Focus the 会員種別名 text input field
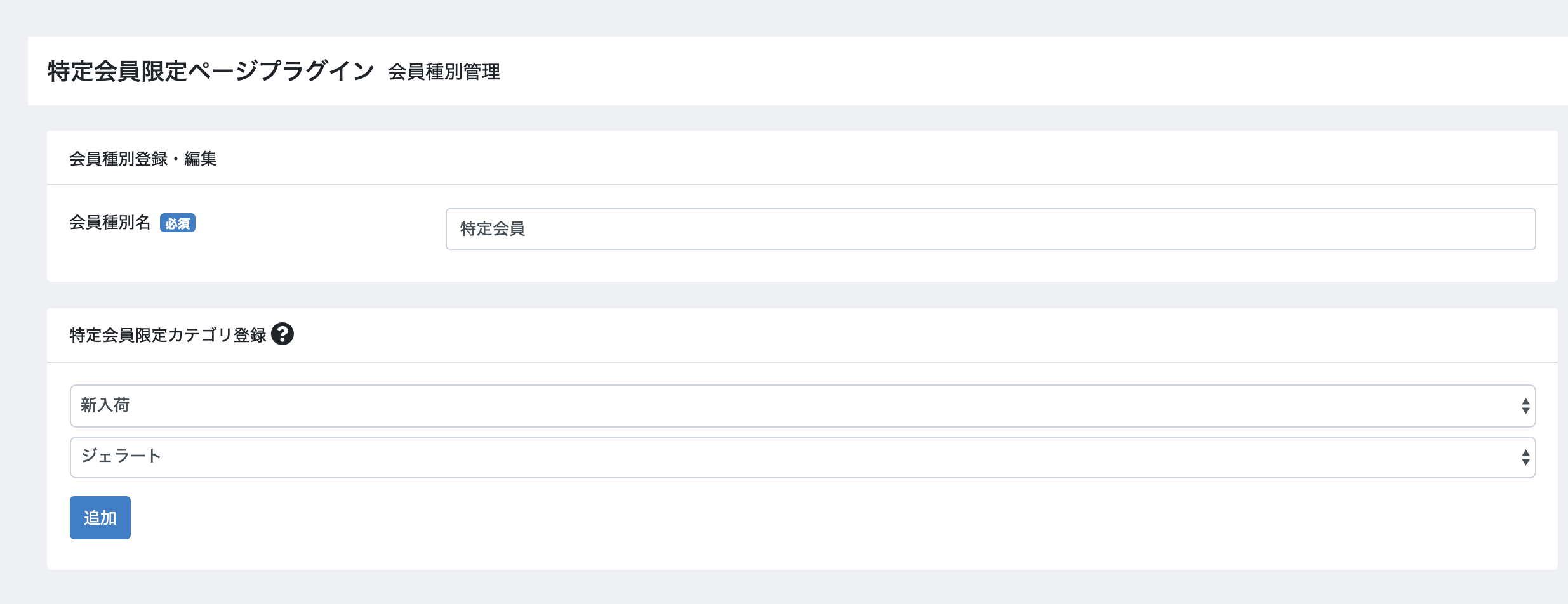The width and height of the screenshot is (1568, 604). pos(990,229)
